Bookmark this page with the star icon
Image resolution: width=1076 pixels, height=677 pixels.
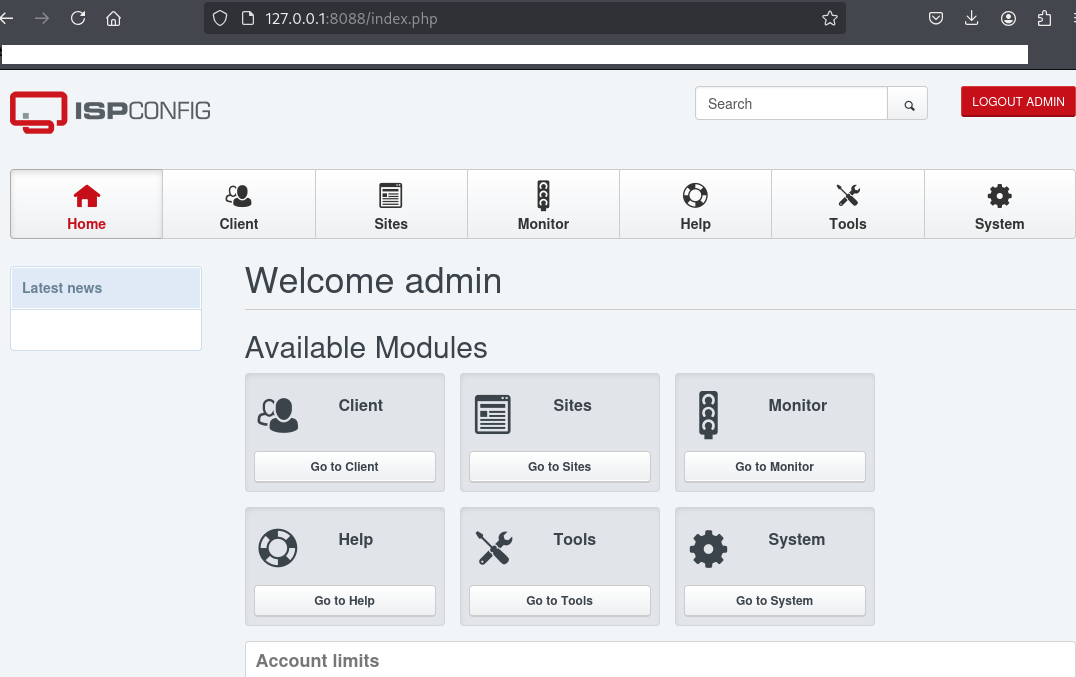click(x=829, y=18)
